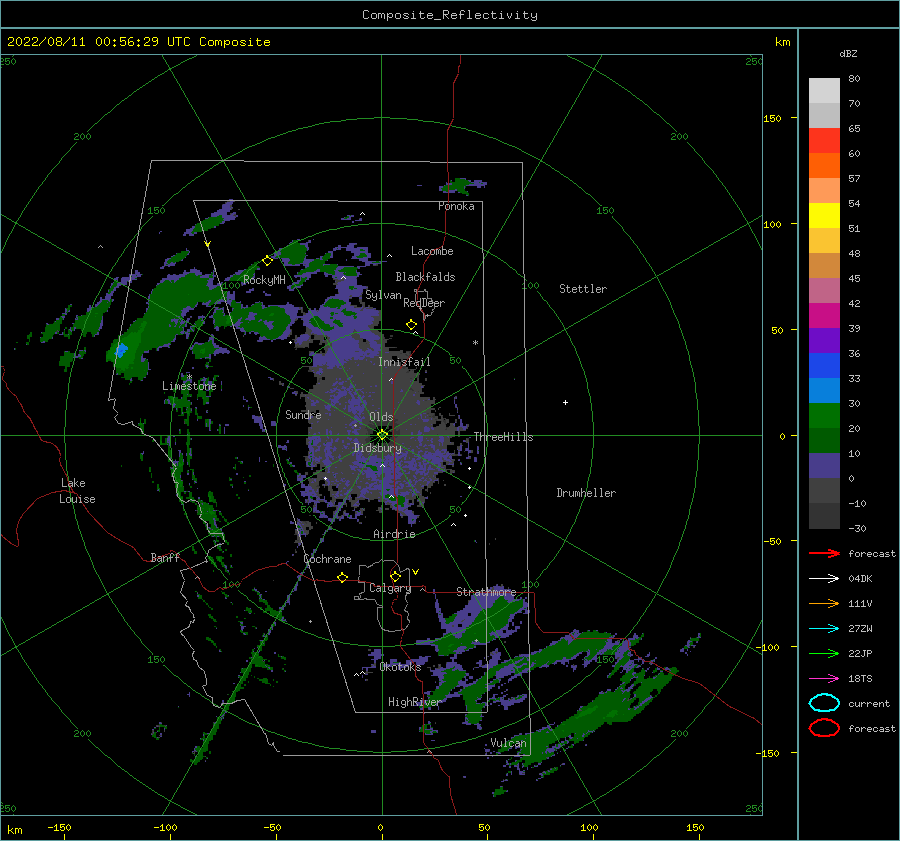Image resolution: width=900 pixels, height=841 pixels.
Task: Click the ThreeHills label
Action: (x=503, y=437)
